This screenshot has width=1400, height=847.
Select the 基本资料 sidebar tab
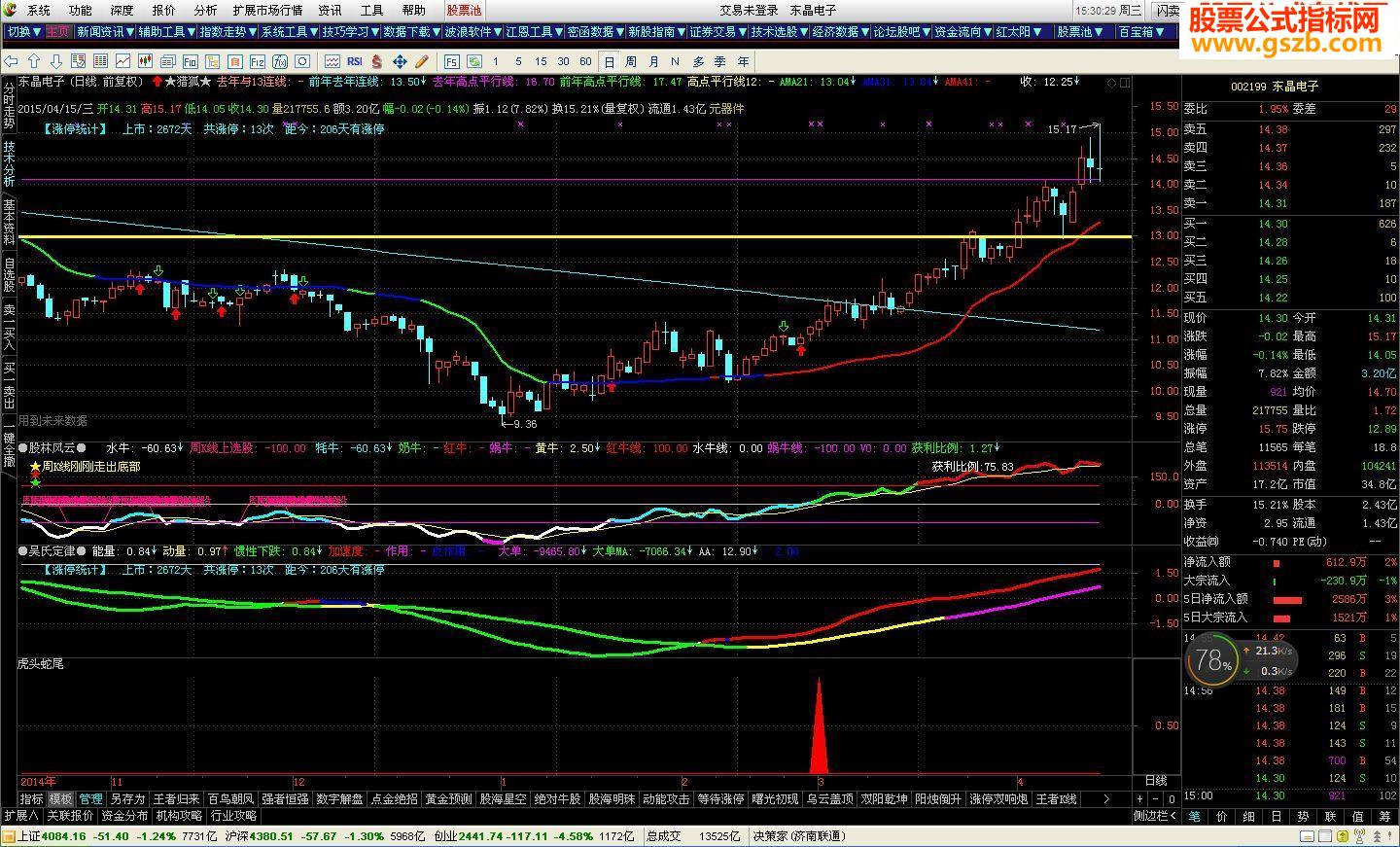(x=9, y=222)
